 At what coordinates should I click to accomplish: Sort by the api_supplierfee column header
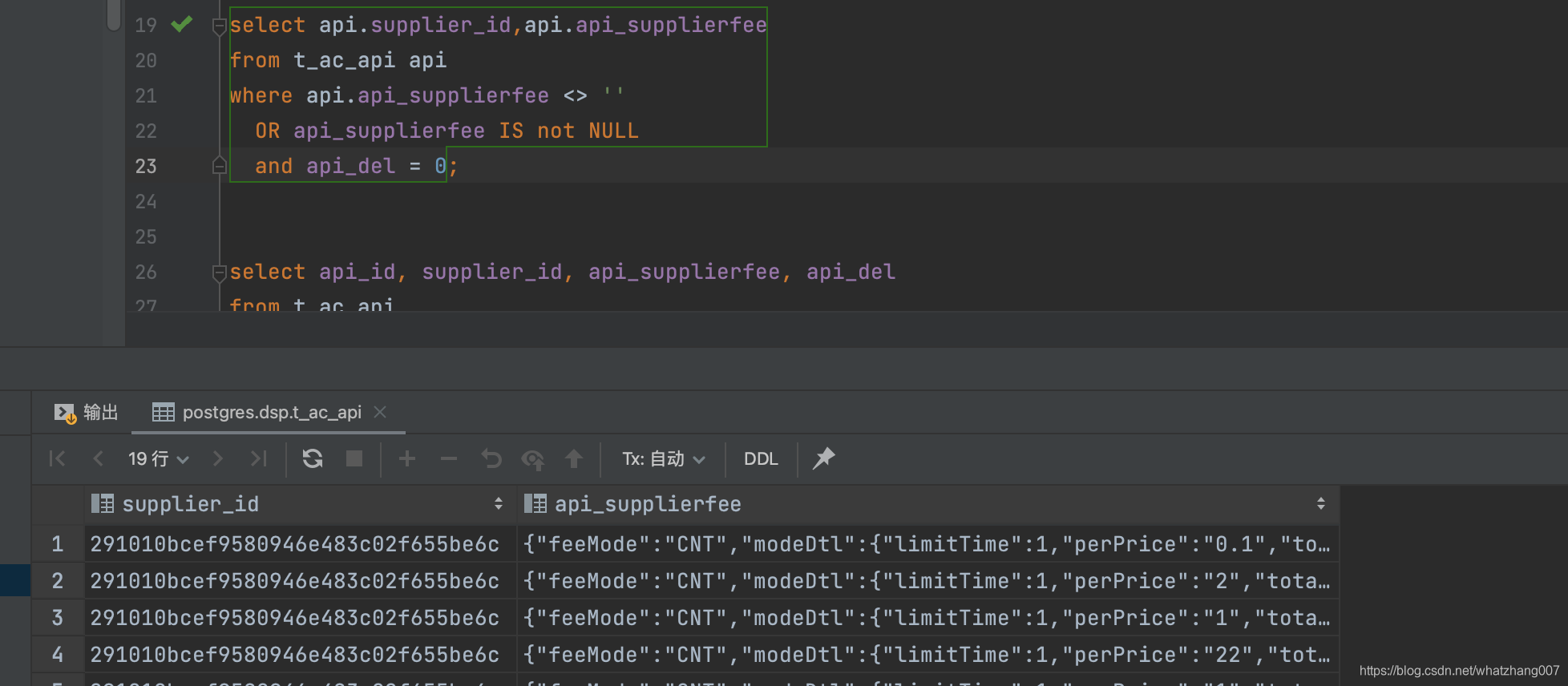click(x=927, y=504)
